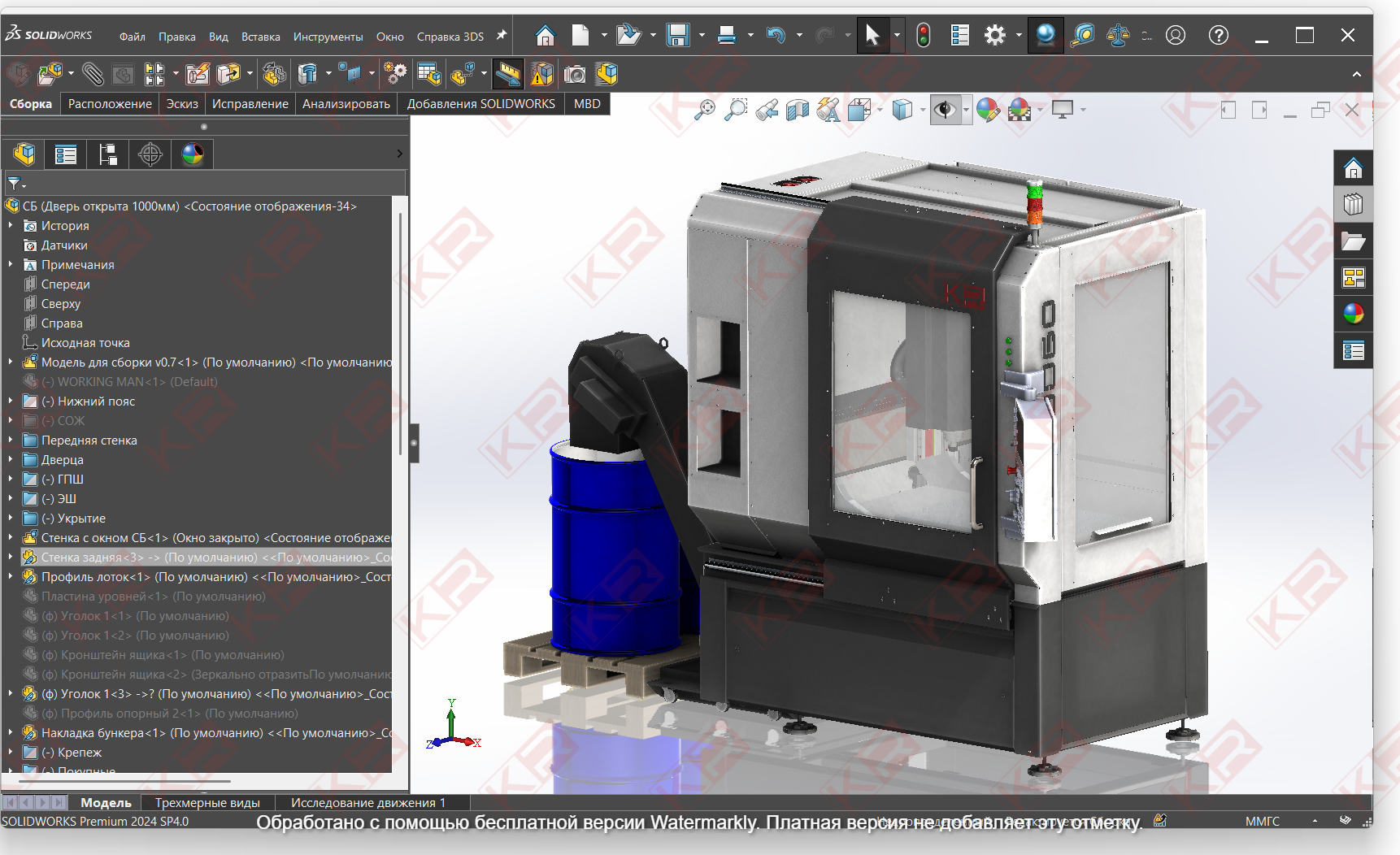Create an Exploded View

click(x=463, y=74)
